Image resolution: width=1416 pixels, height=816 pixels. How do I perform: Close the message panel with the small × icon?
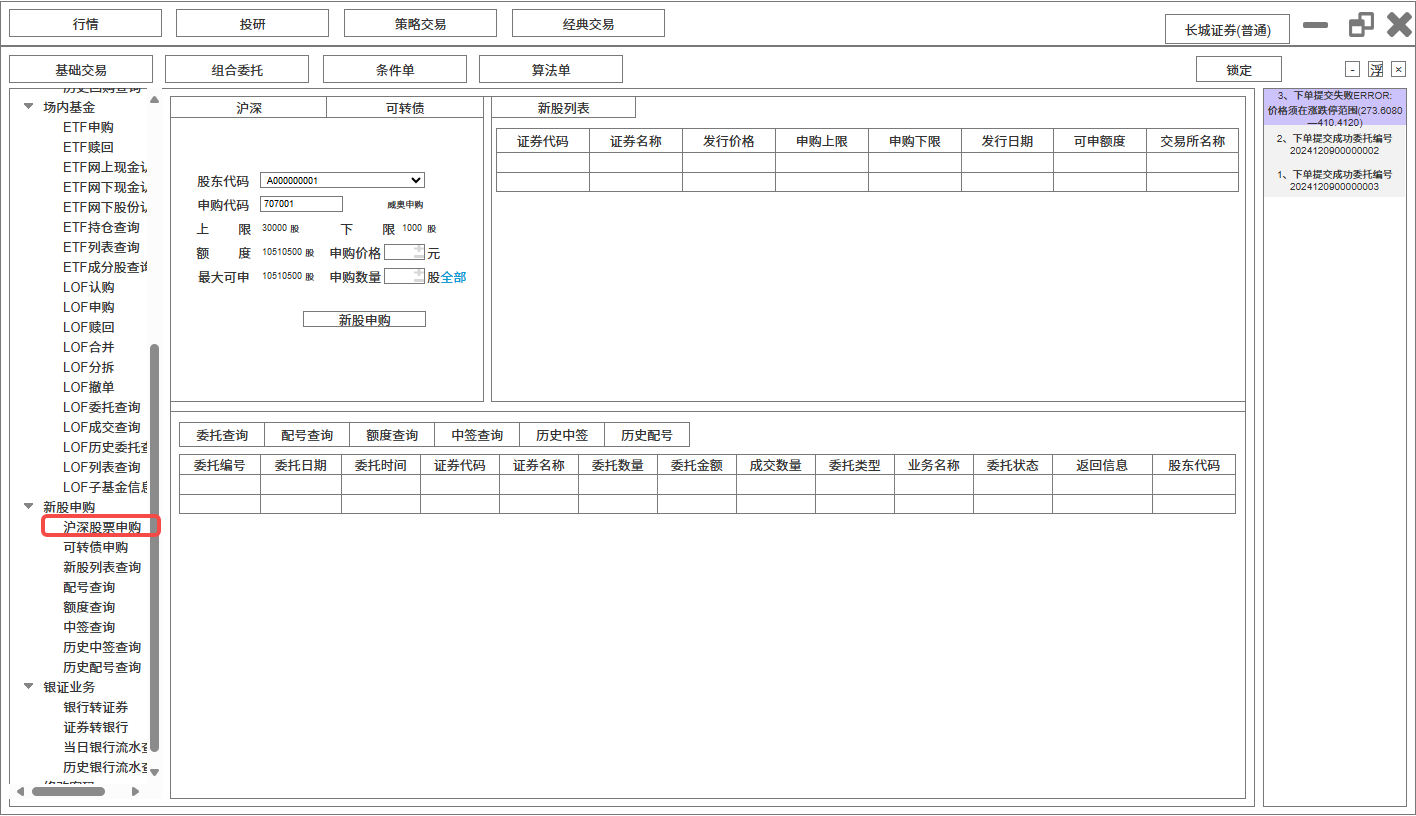point(1398,69)
